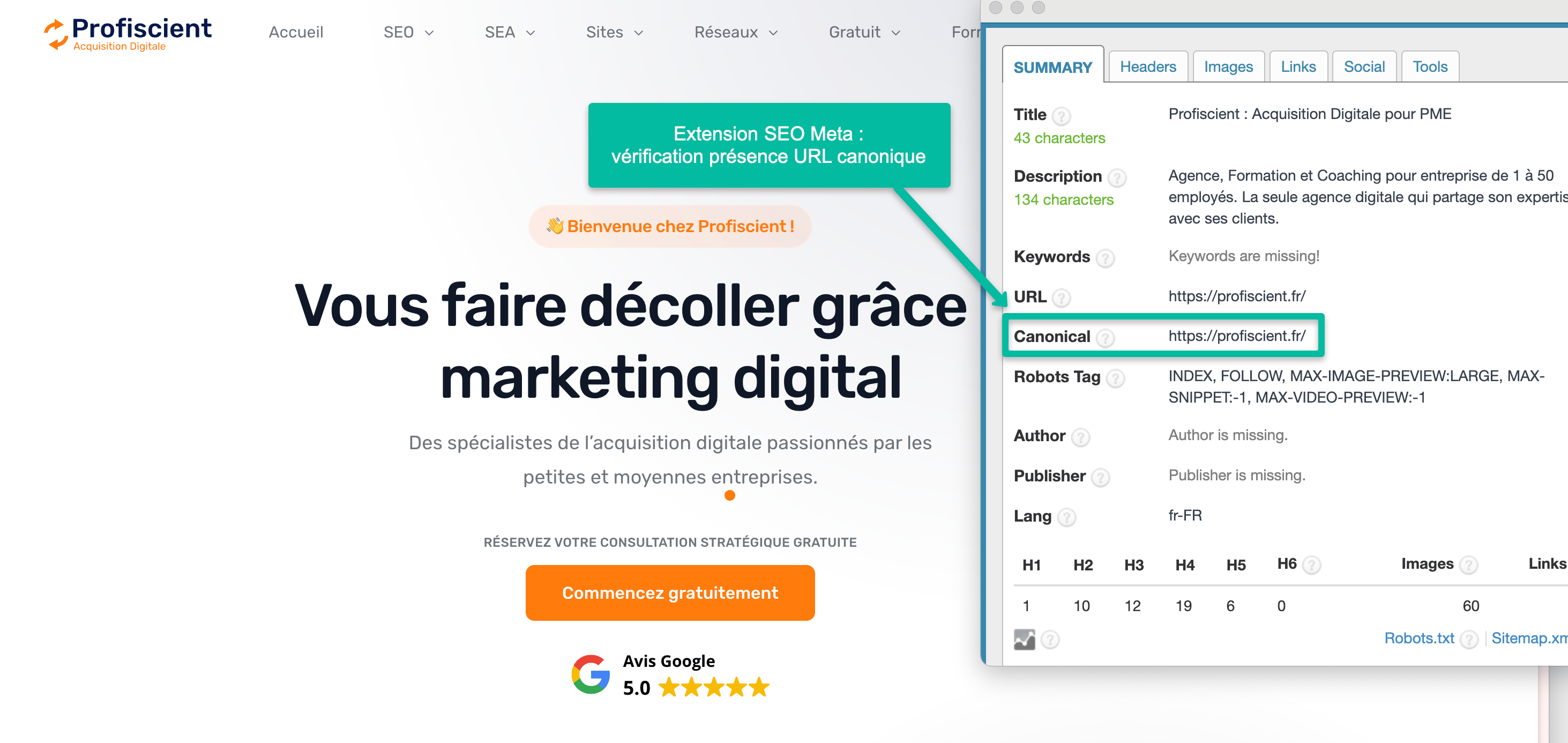Switch to the Images tab
1568x743 pixels.
pos(1228,66)
